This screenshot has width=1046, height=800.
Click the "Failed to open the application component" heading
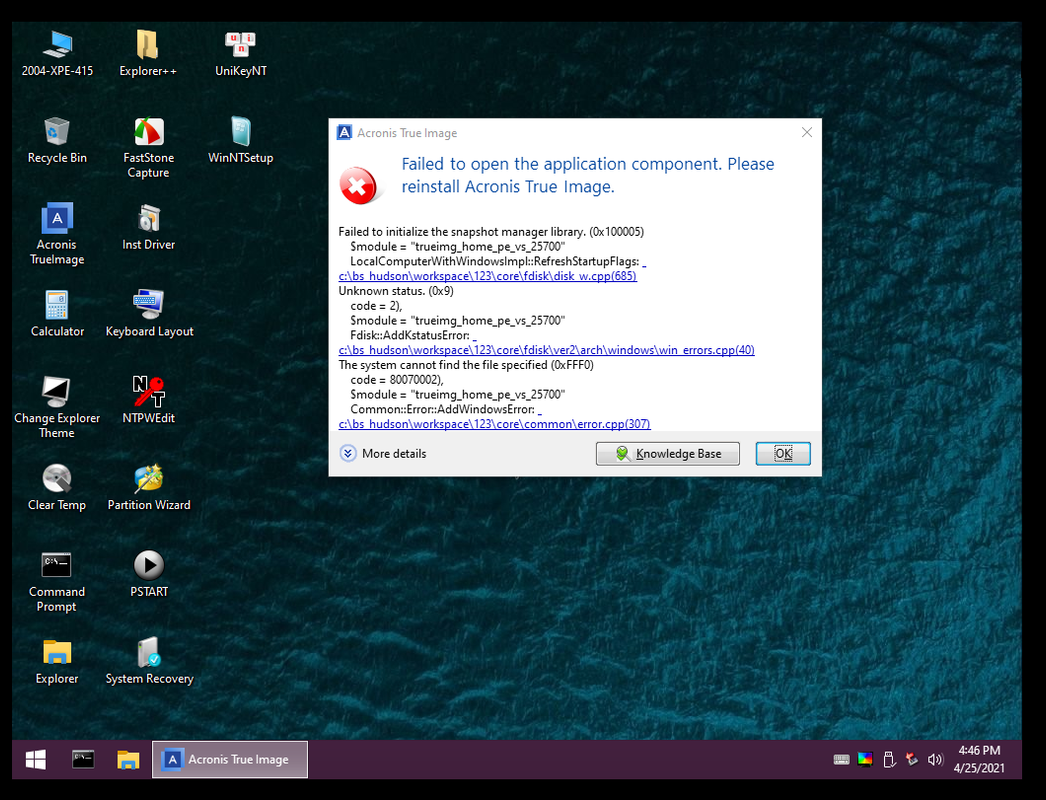[x=588, y=175]
